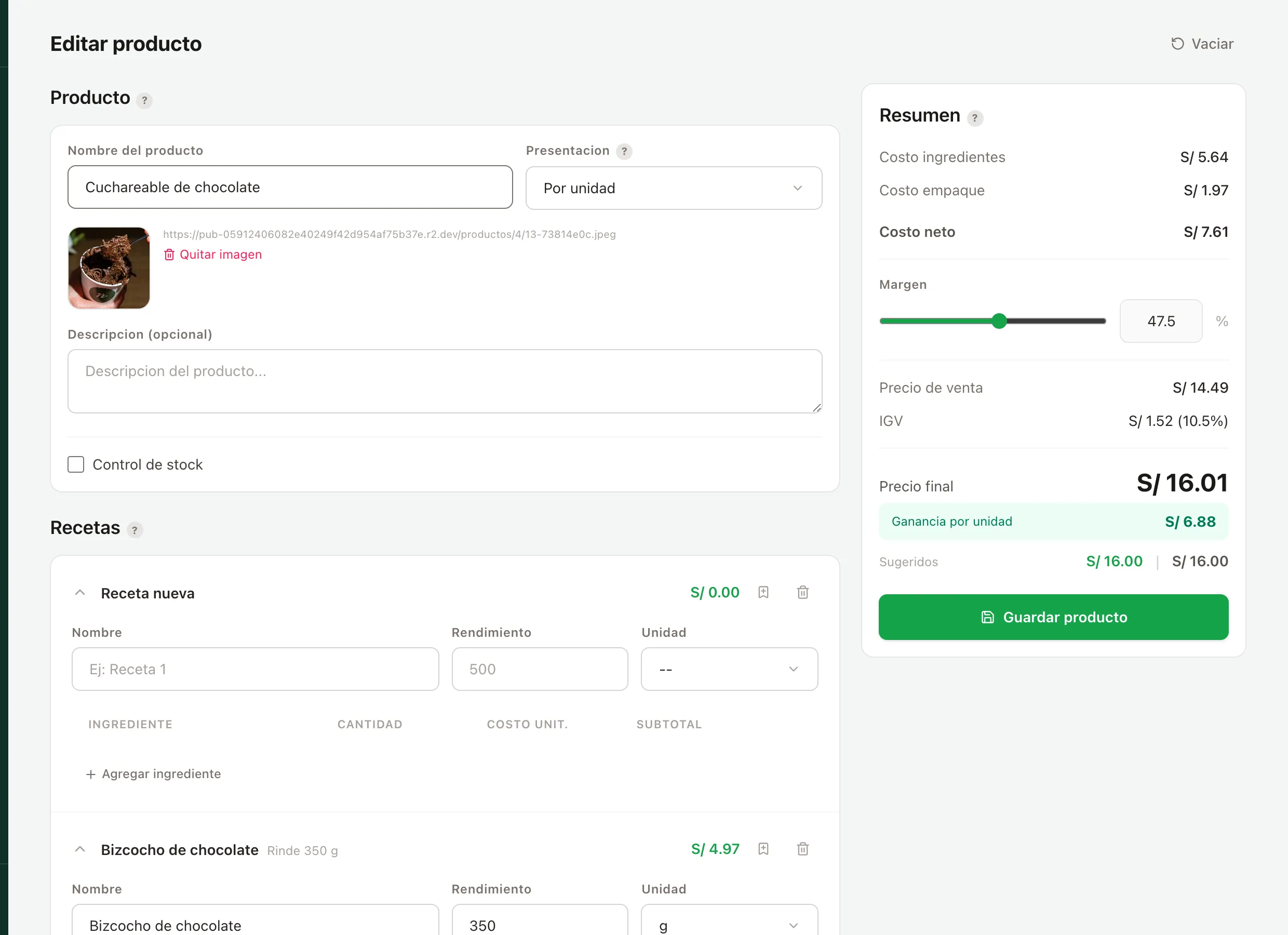Click the Recetas help question mark icon
This screenshot has width=1288, height=935.
135,530
